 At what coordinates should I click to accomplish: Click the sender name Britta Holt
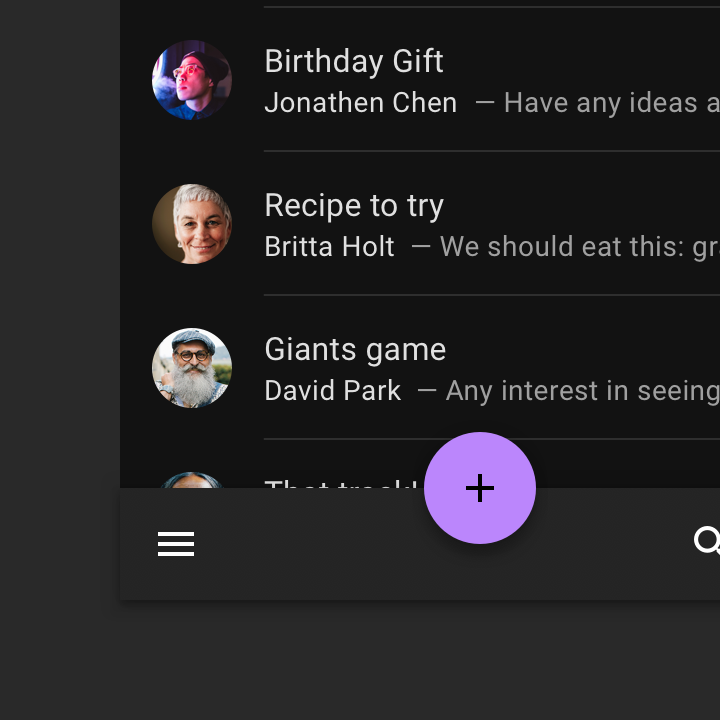tap(330, 247)
